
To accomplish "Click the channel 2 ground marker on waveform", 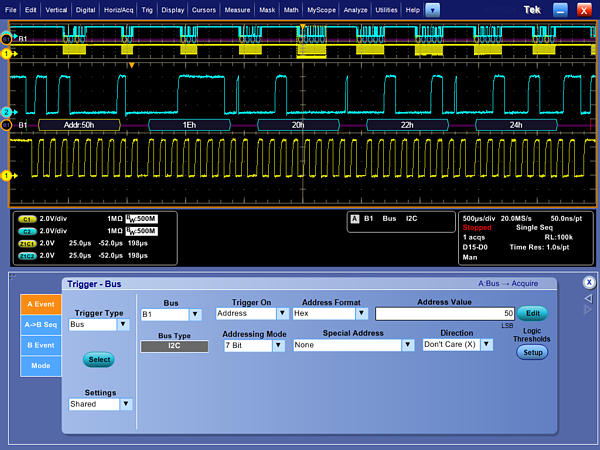I will 6,111.
